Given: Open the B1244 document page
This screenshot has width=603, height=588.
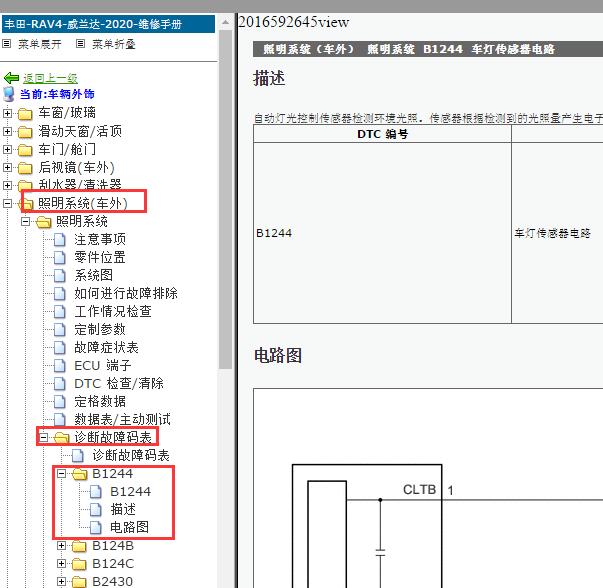Looking at the screenshot, I should [x=130, y=491].
